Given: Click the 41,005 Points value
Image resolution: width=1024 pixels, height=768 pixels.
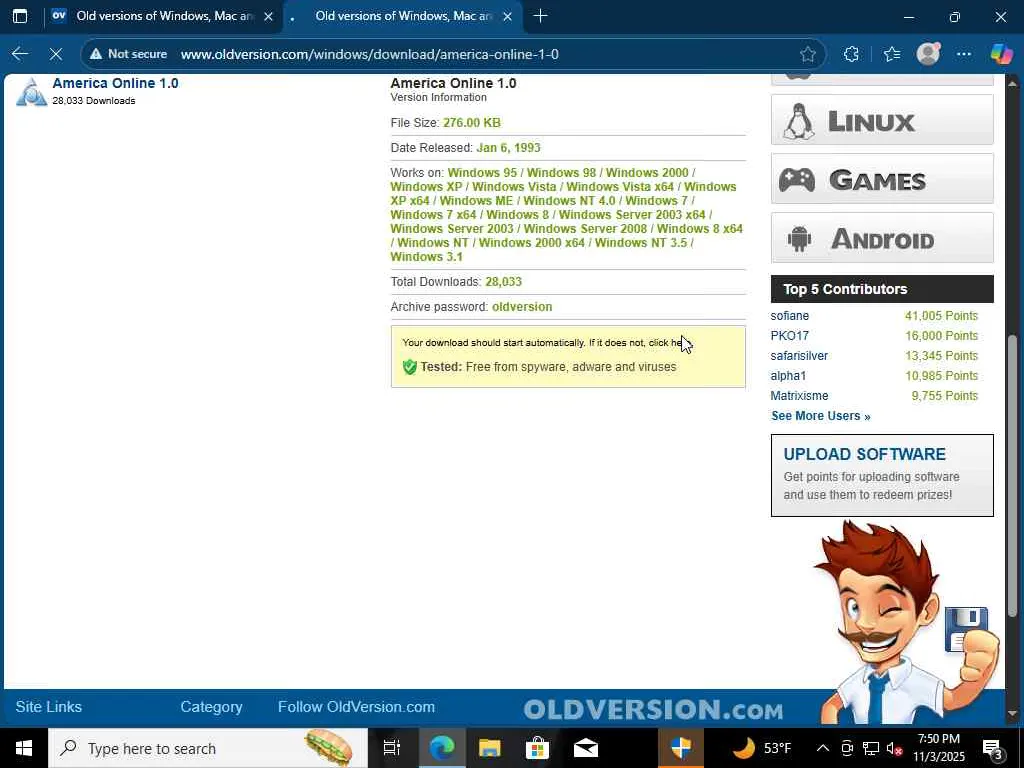Looking at the screenshot, I should click(x=941, y=315).
